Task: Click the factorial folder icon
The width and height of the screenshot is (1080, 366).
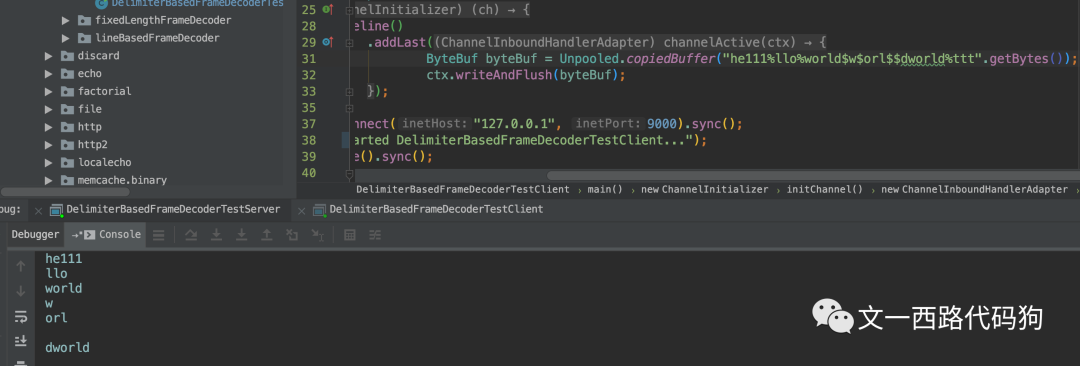Action: 67,91
